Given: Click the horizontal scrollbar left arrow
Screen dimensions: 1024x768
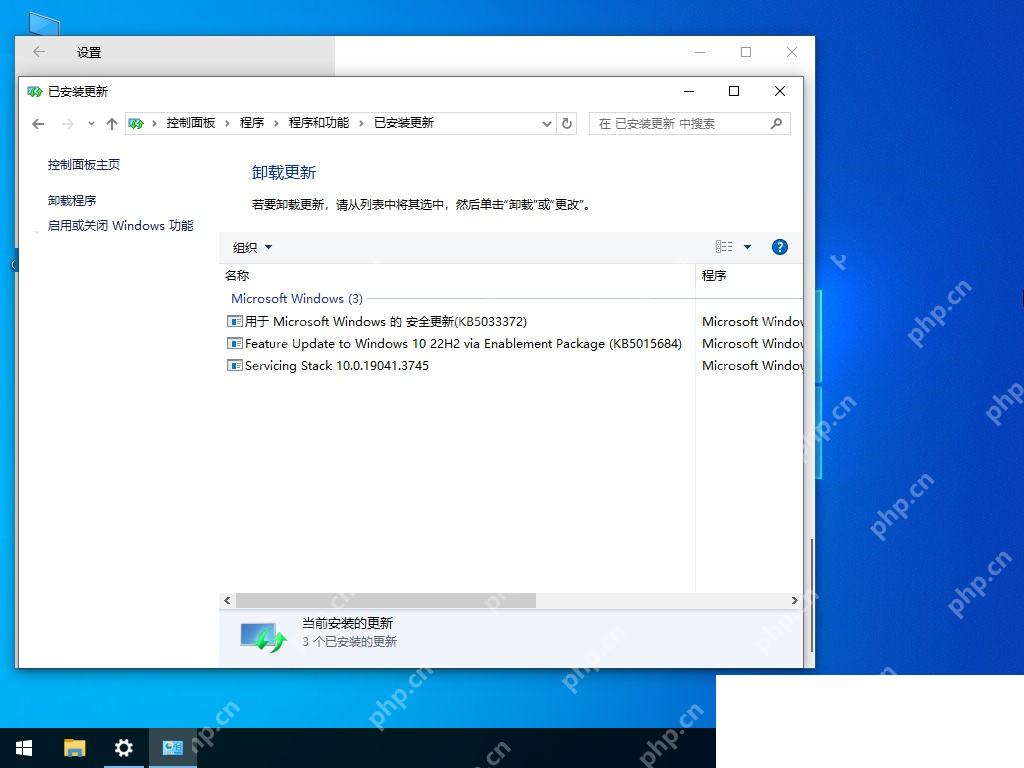Looking at the screenshot, I should [x=227, y=600].
